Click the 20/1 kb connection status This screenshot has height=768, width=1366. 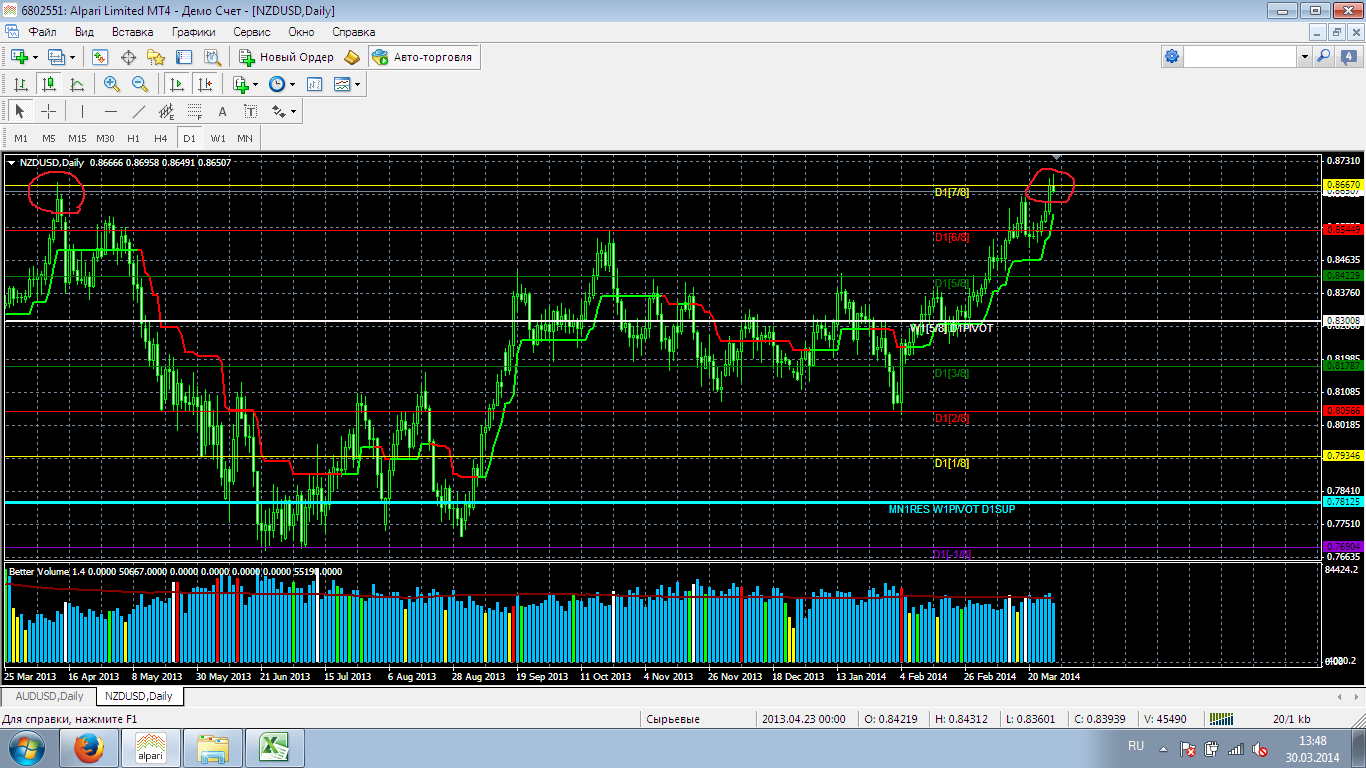click(x=1292, y=718)
